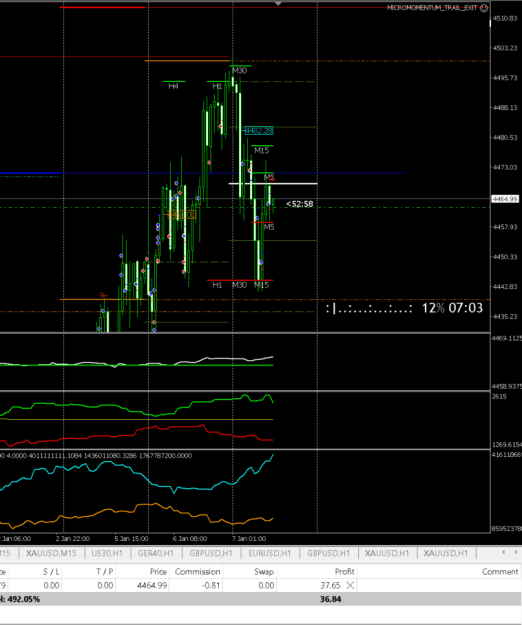Image resolution: width=522 pixels, height=625 pixels.
Task: Switch to the XAUUSD,M15 chart tab
Action: point(51,553)
